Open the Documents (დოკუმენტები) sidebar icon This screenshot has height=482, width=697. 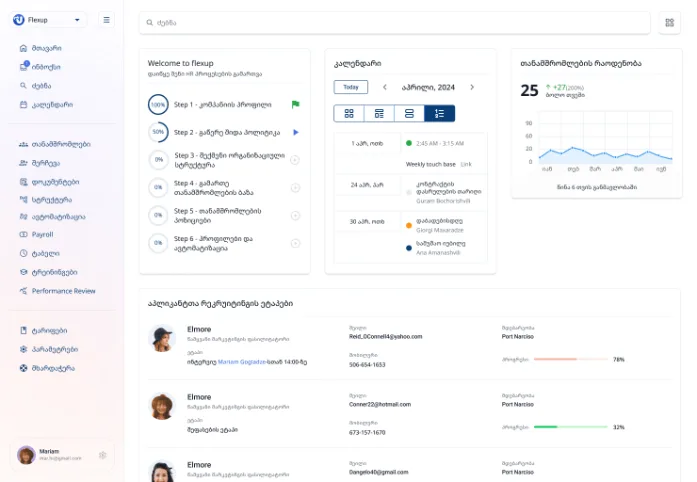(23, 182)
